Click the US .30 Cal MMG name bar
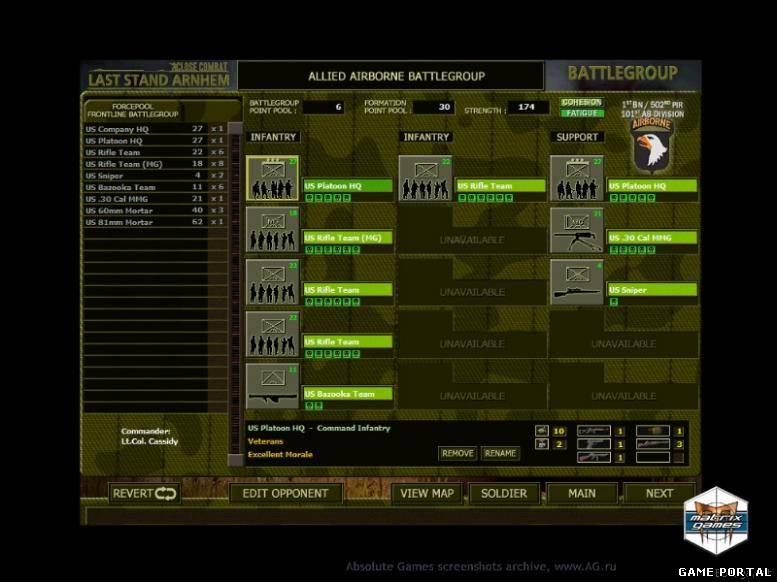 tap(653, 238)
